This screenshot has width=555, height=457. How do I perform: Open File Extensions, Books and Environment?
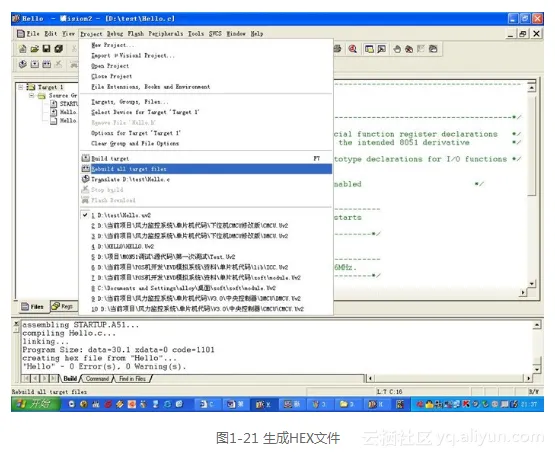[x=206, y=87]
